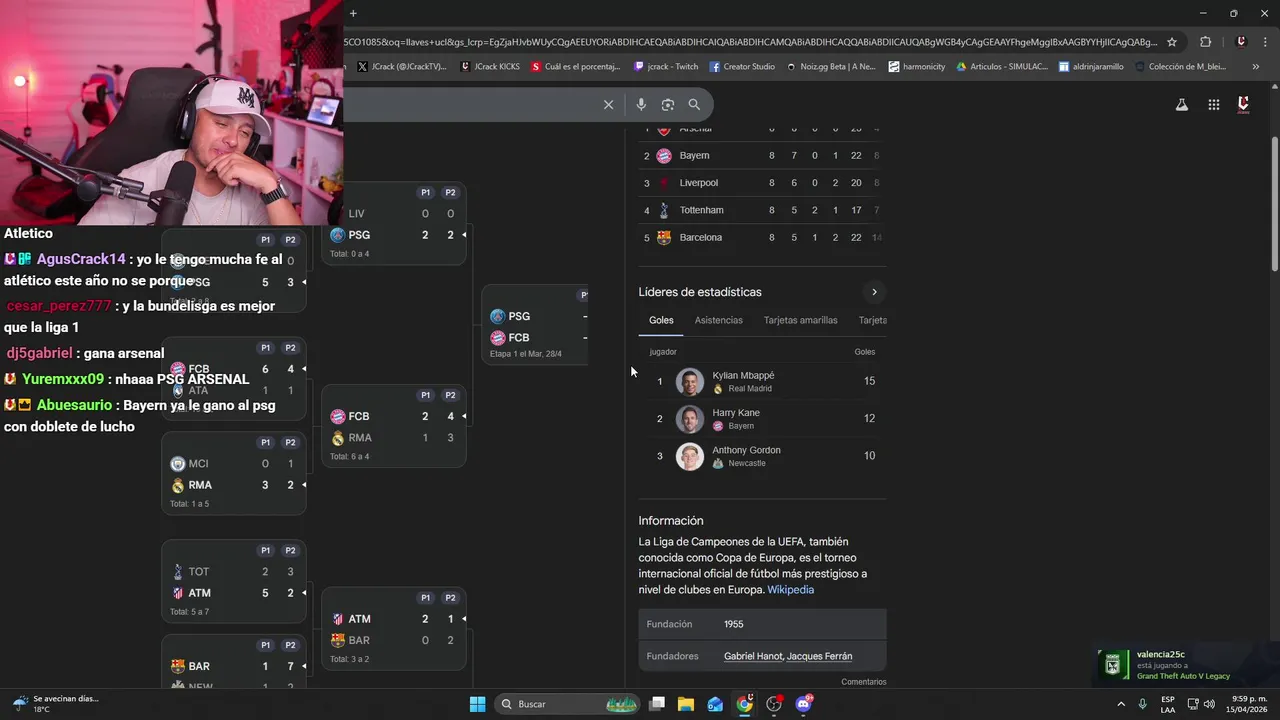Screen dimensions: 1280x720
Task: Open the valencia25c game notification
Action: [1185, 665]
